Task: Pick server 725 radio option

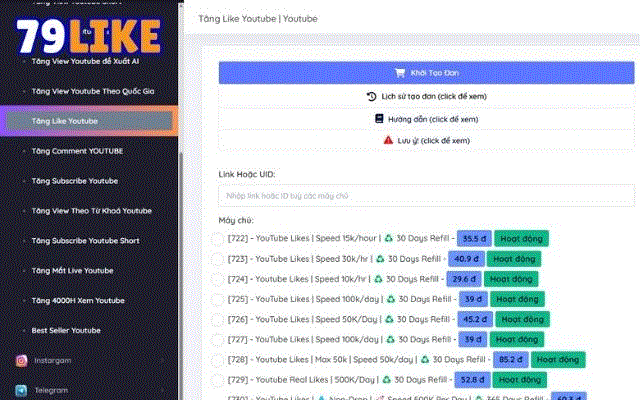Action: [x=218, y=299]
